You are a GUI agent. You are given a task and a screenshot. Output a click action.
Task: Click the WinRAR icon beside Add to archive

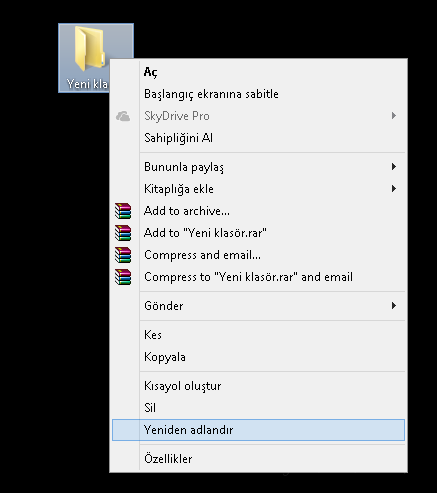click(x=123, y=211)
